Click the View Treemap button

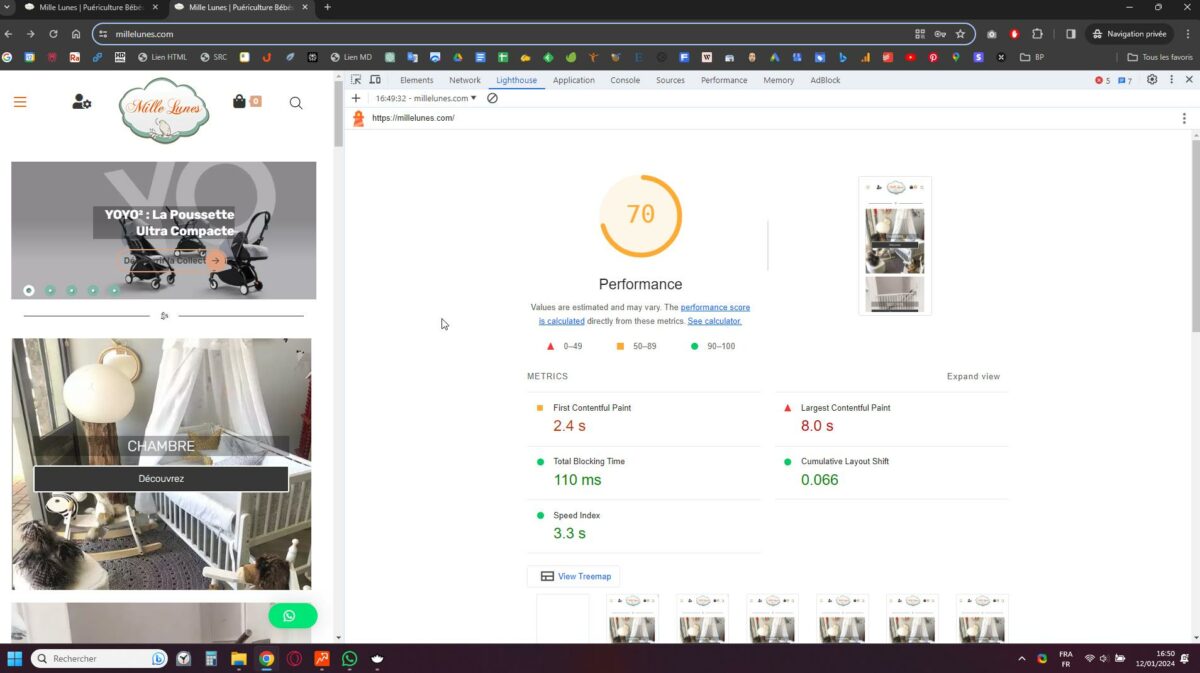[574, 576]
